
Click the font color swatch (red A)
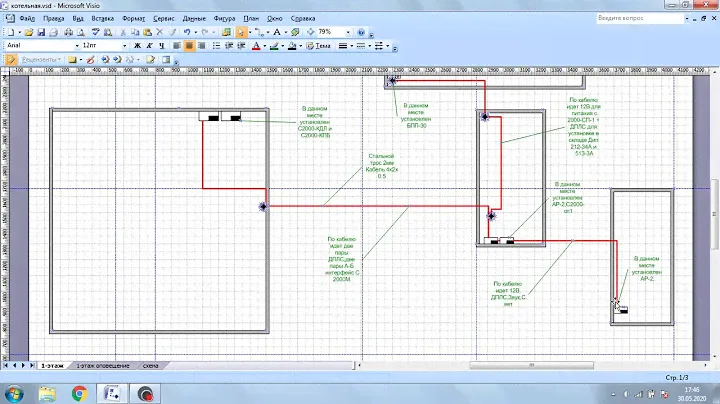click(x=257, y=46)
